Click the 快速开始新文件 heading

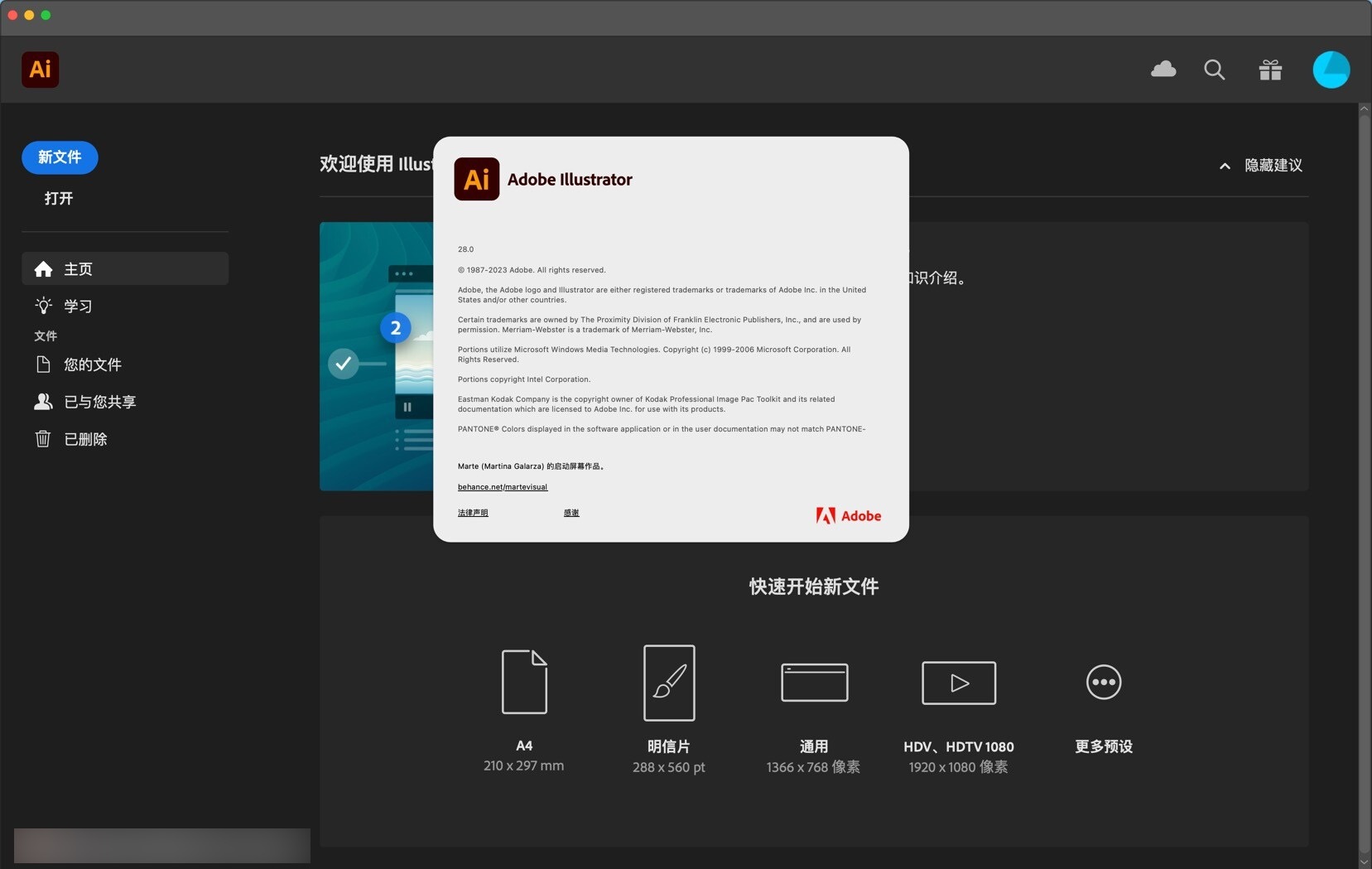pos(814,587)
